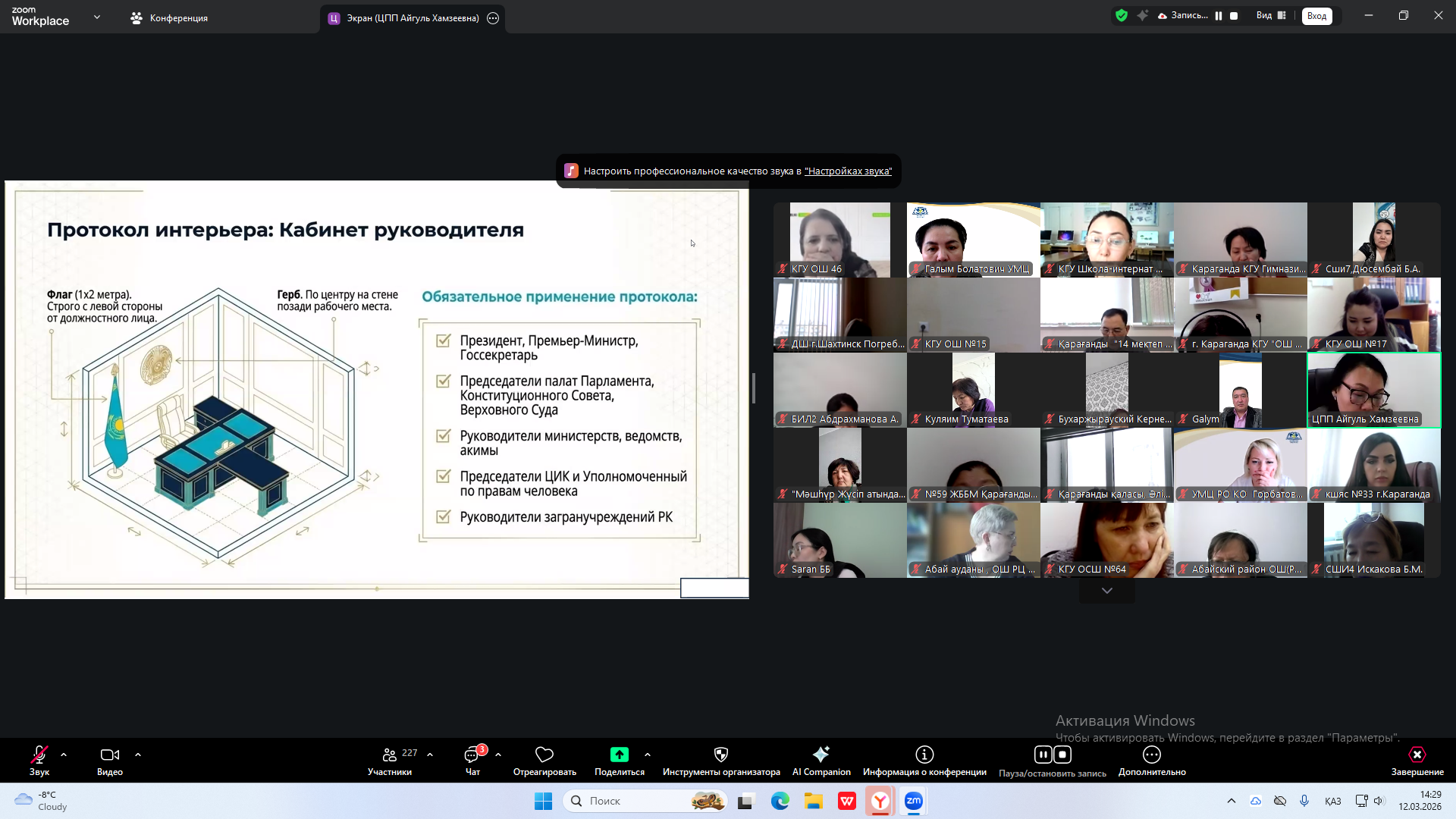Viewport: 1456px width, 819px height.
Task: Select the ЦПП Айгуль Хамзеевна video thumbnail
Action: pyautogui.click(x=1373, y=390)
